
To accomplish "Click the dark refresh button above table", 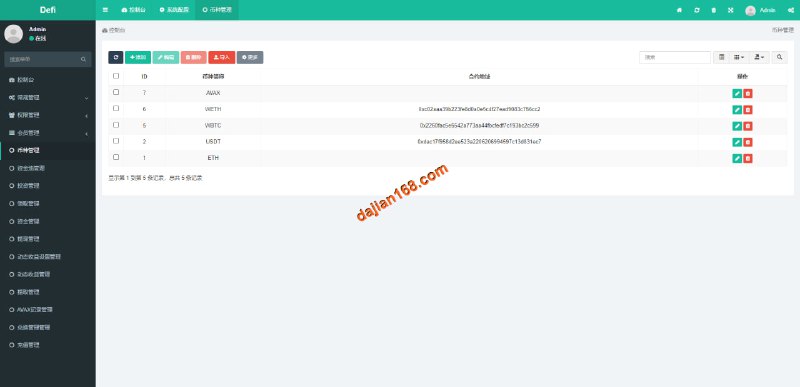I will (x=116, y=58).
